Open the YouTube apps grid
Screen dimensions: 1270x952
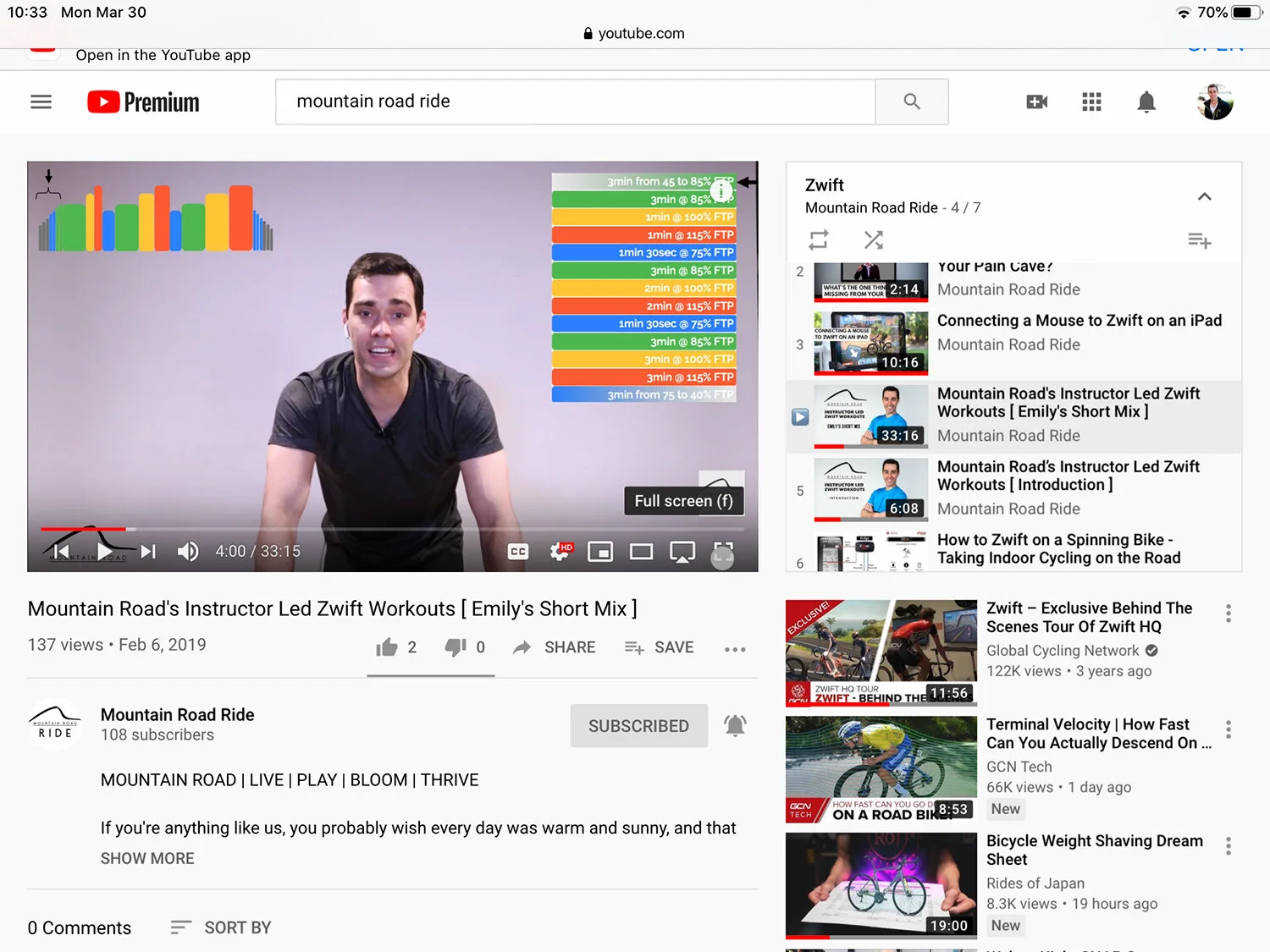tap(1092, 102)
